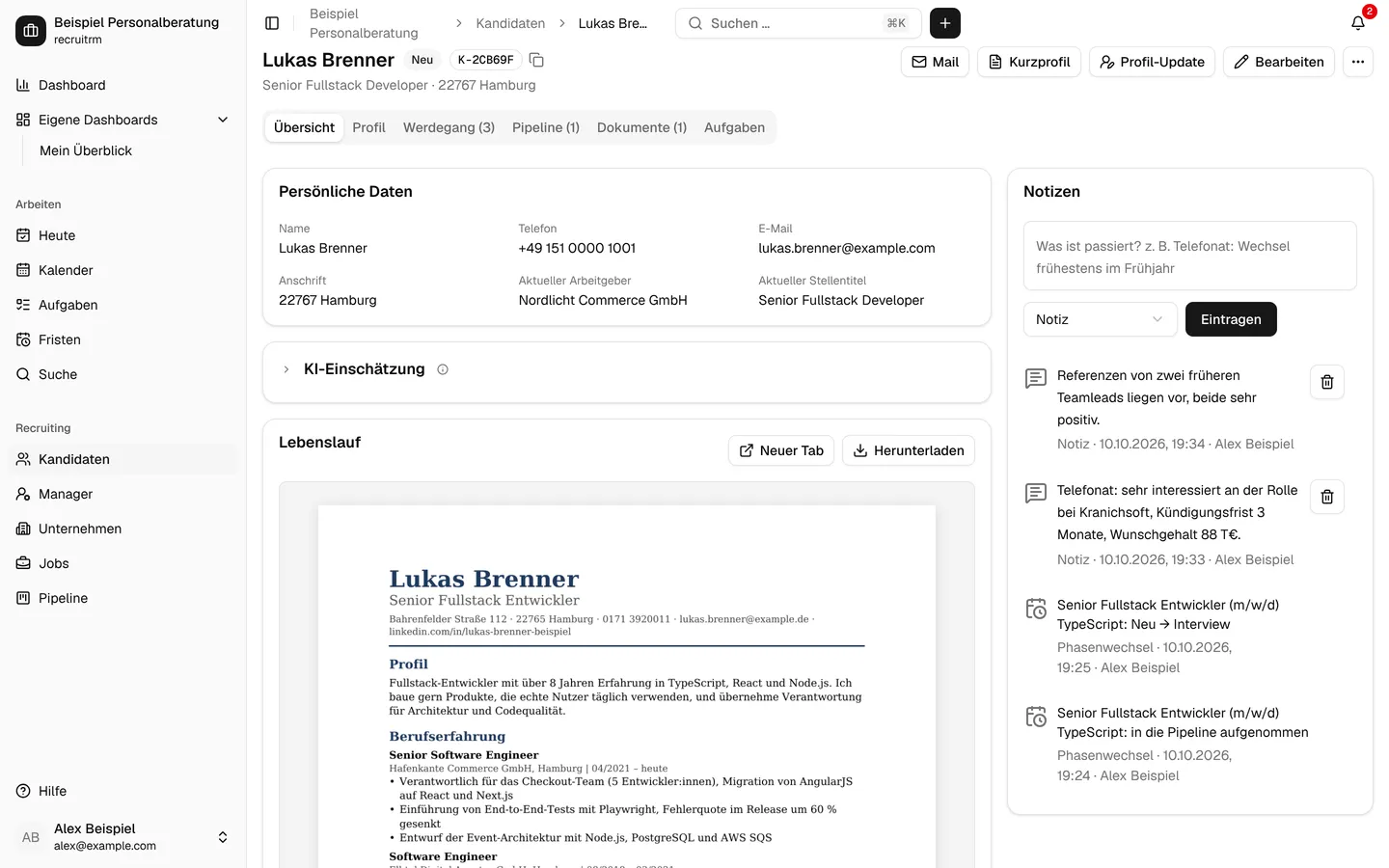The width and height of the screenshot is (1389, 868).
Task: Open the Dokumente (1) tab
Action: (641, 127)
